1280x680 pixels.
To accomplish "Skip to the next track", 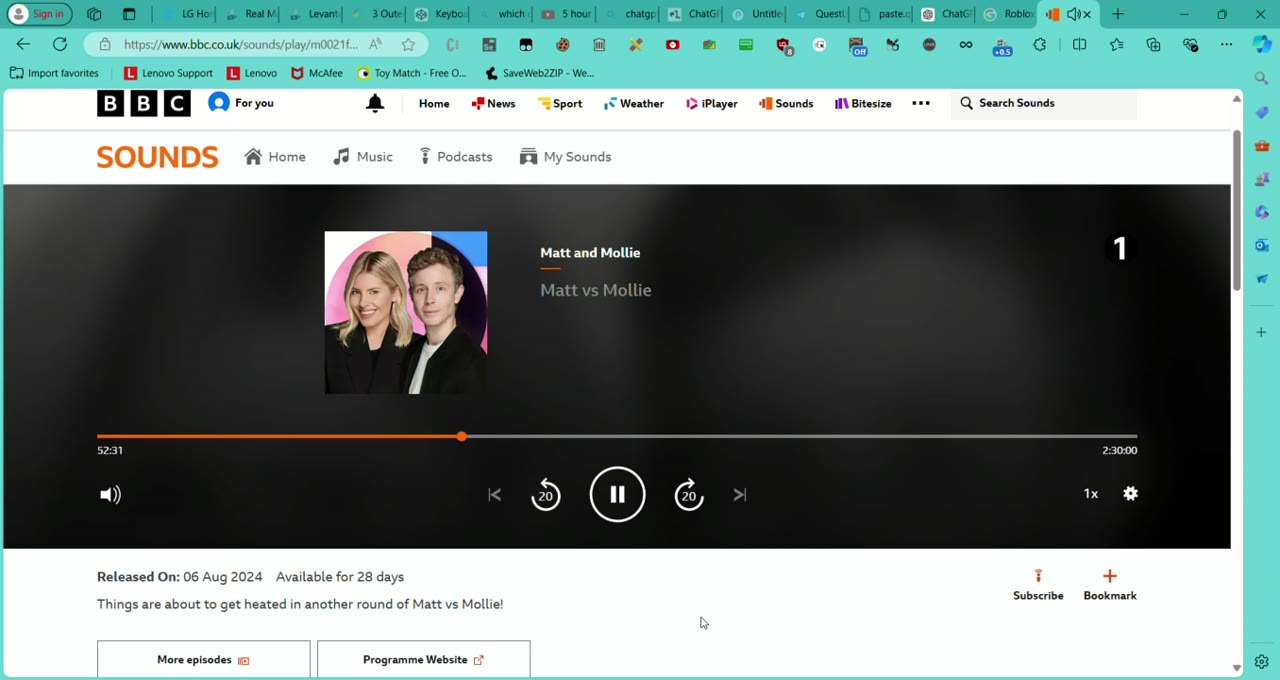I will point(740,494).
